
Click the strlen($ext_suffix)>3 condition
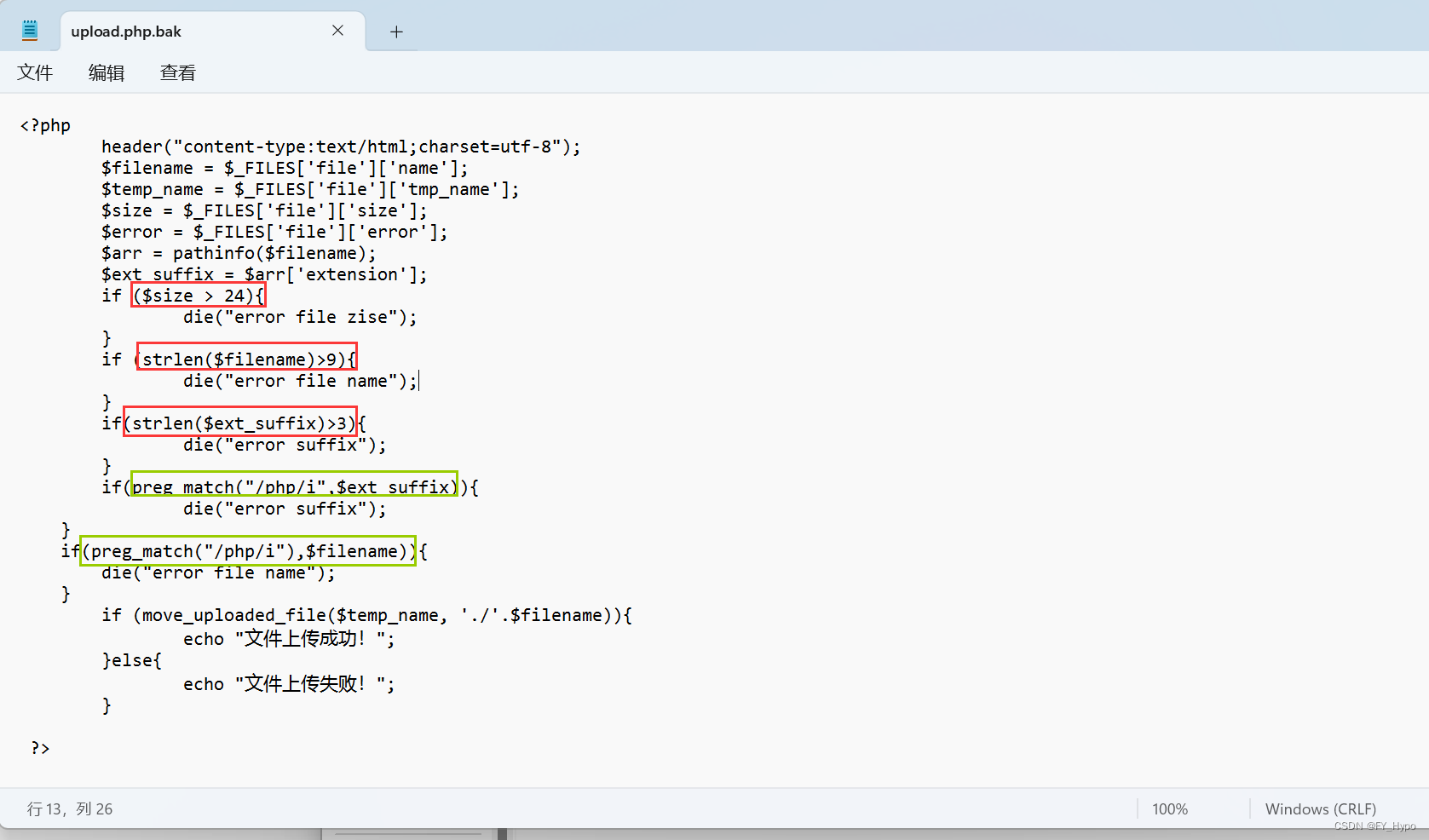tap(240, 422)
